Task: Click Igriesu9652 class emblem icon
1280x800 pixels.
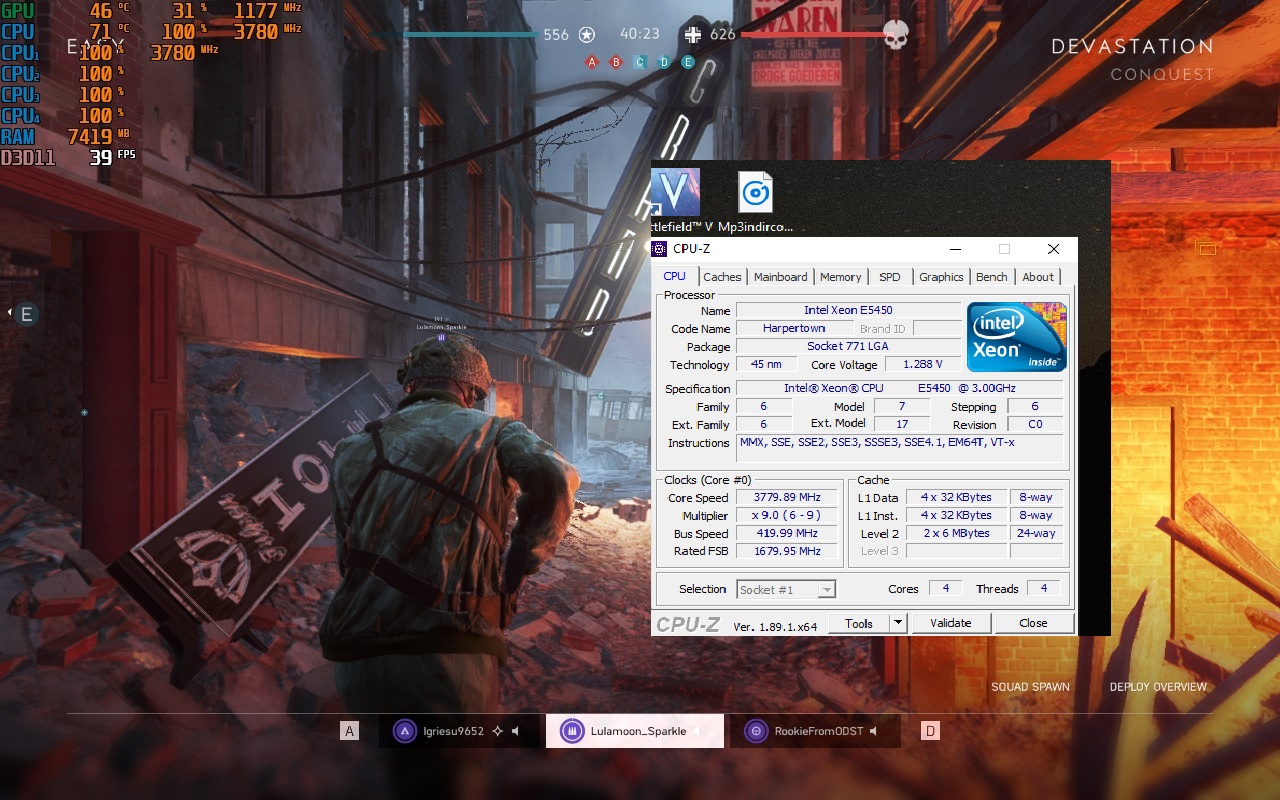Action: pos(404,731)
